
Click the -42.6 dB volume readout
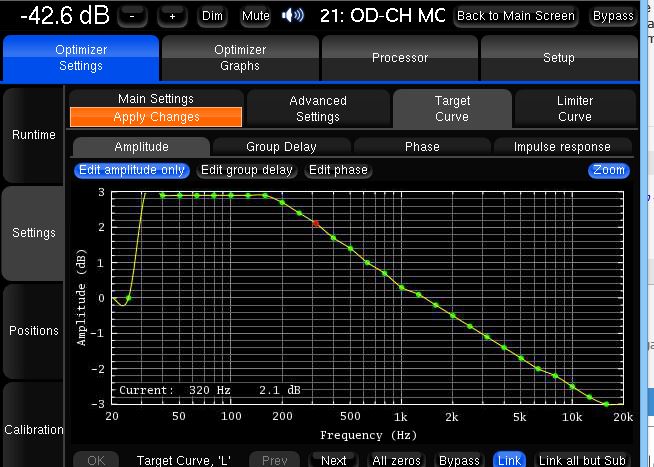coord(65,16)
